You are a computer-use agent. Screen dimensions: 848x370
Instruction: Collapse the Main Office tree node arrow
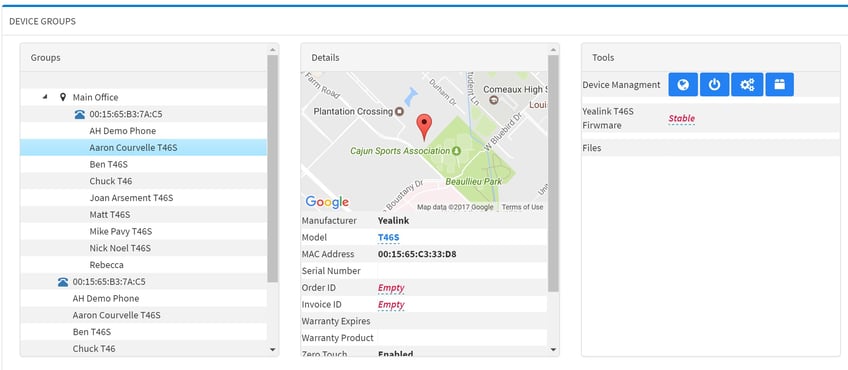point(45,97)
